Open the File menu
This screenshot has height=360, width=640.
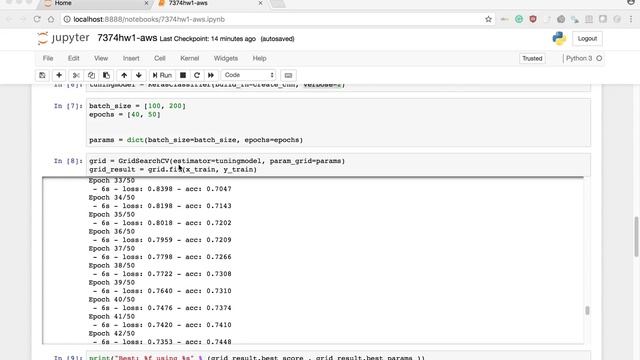(x=48, y=58)
